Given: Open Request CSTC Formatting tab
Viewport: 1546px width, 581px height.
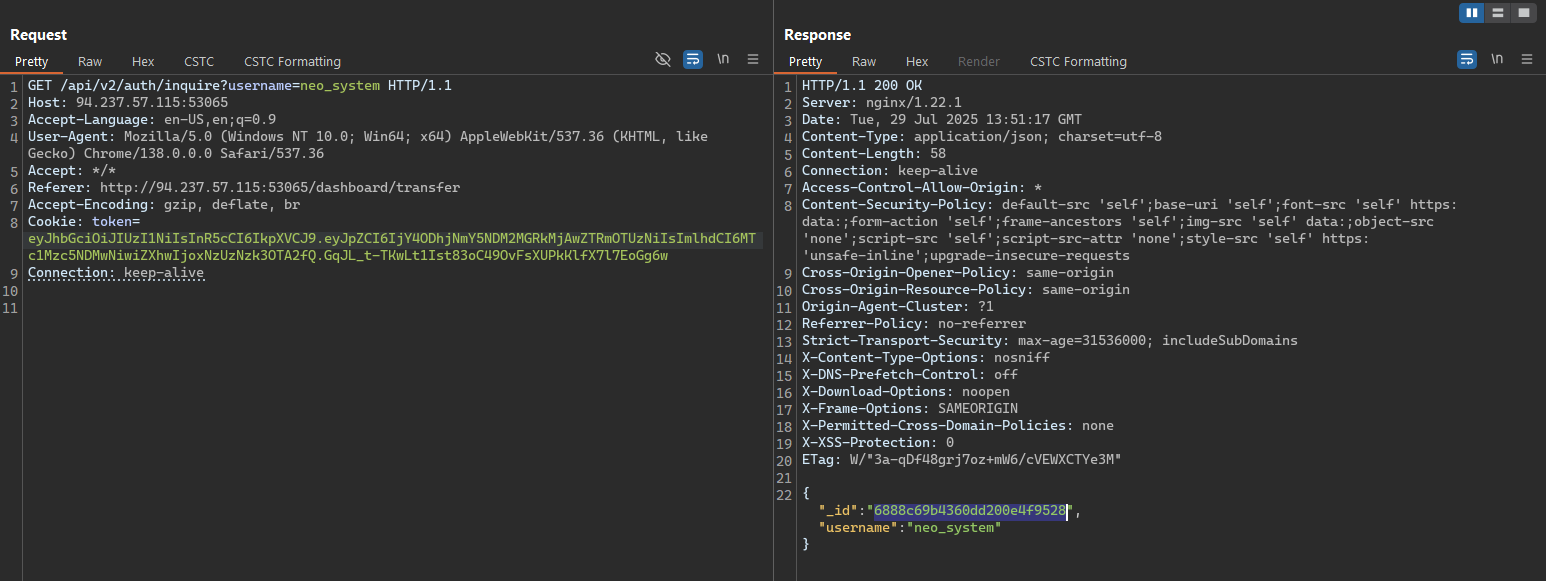Looking at the screenshot, I should click(x=292, y=62).
